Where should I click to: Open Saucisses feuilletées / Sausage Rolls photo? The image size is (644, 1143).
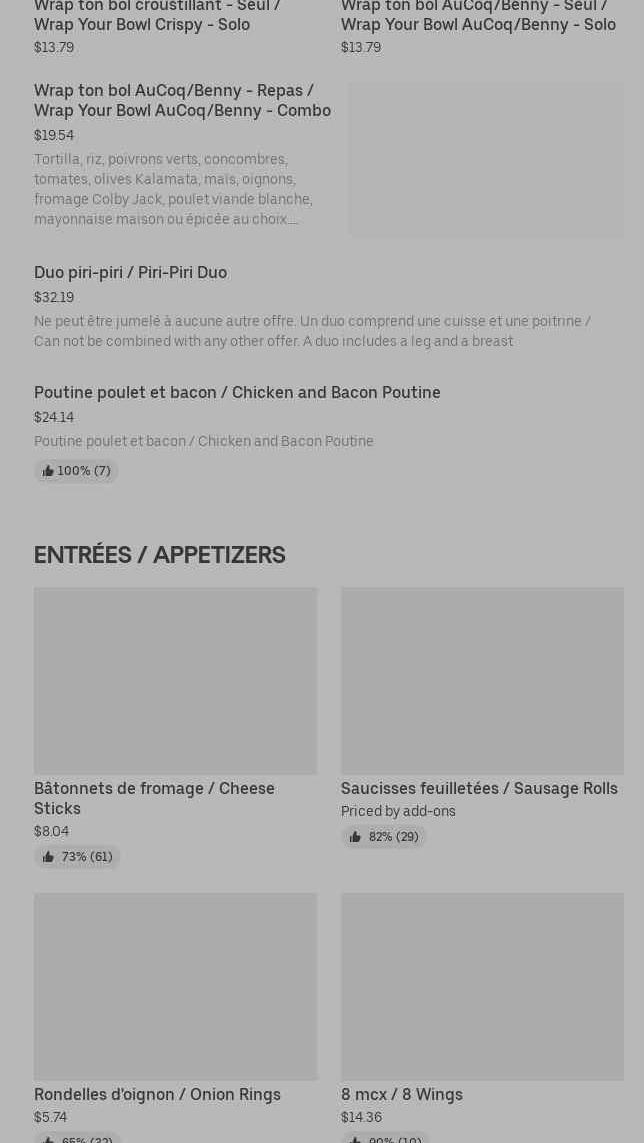pyautogui.click(x=482, y=680)
